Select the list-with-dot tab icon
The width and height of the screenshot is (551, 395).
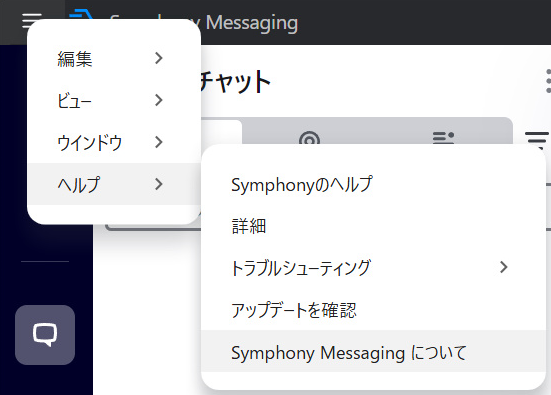443,138
